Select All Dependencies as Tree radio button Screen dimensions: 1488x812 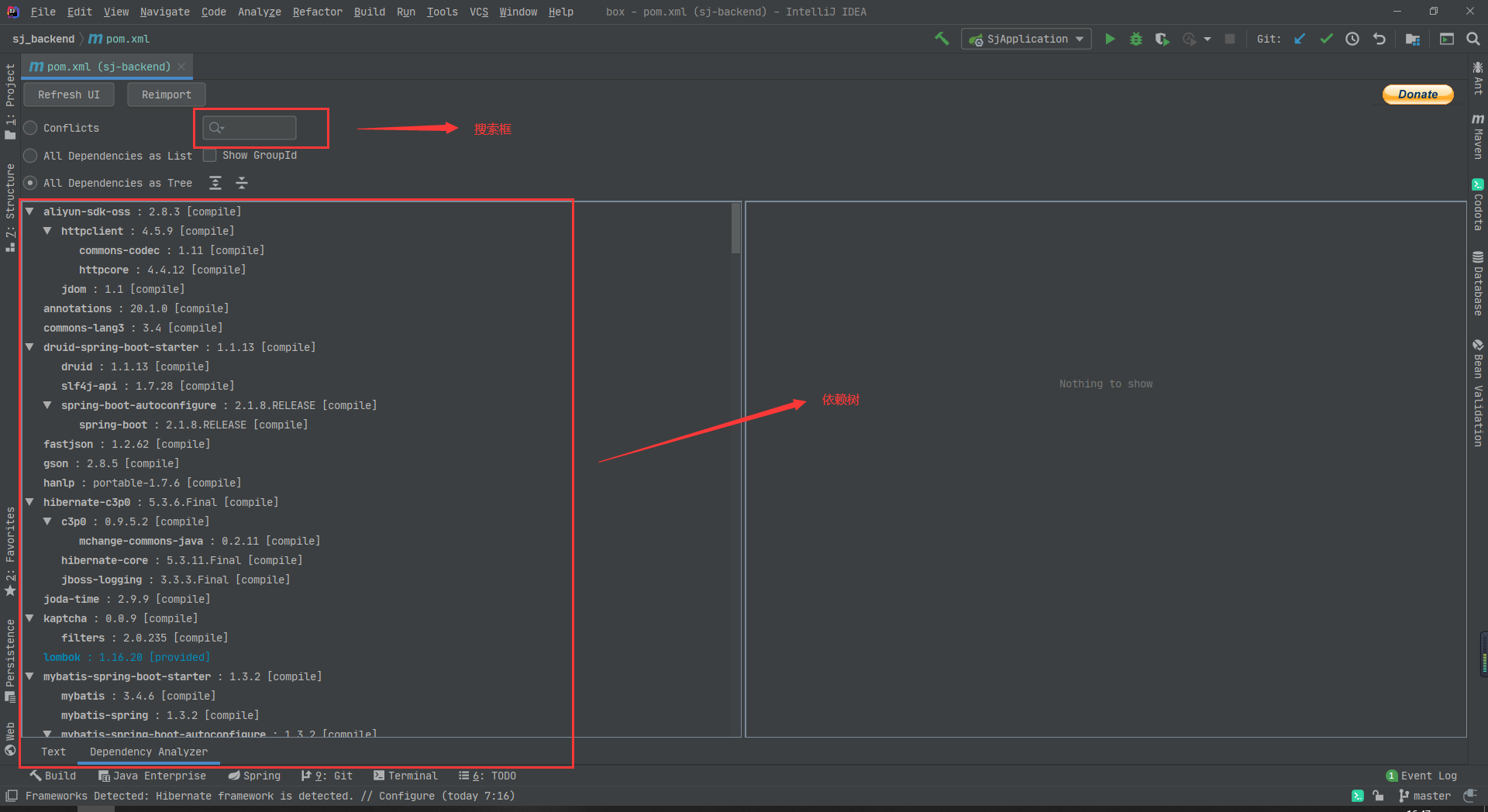(x=30, y=183)
